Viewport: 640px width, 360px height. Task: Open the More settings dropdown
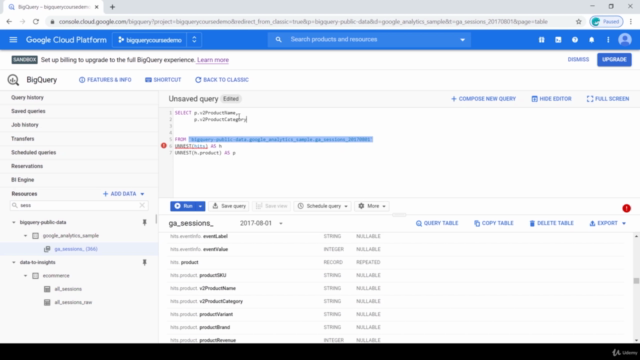point(372,206)
